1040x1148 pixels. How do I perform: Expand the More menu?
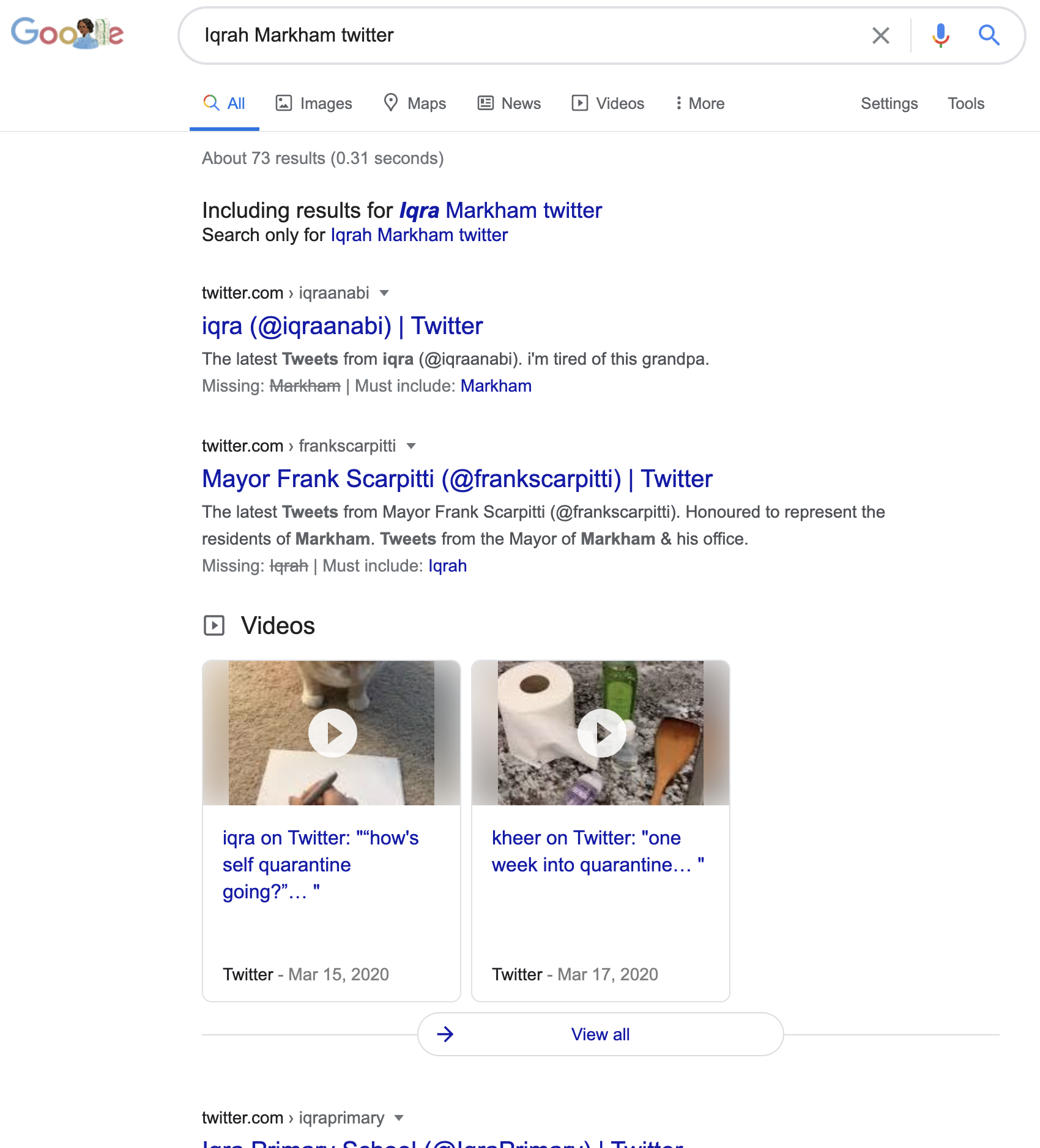coord(700,103)
